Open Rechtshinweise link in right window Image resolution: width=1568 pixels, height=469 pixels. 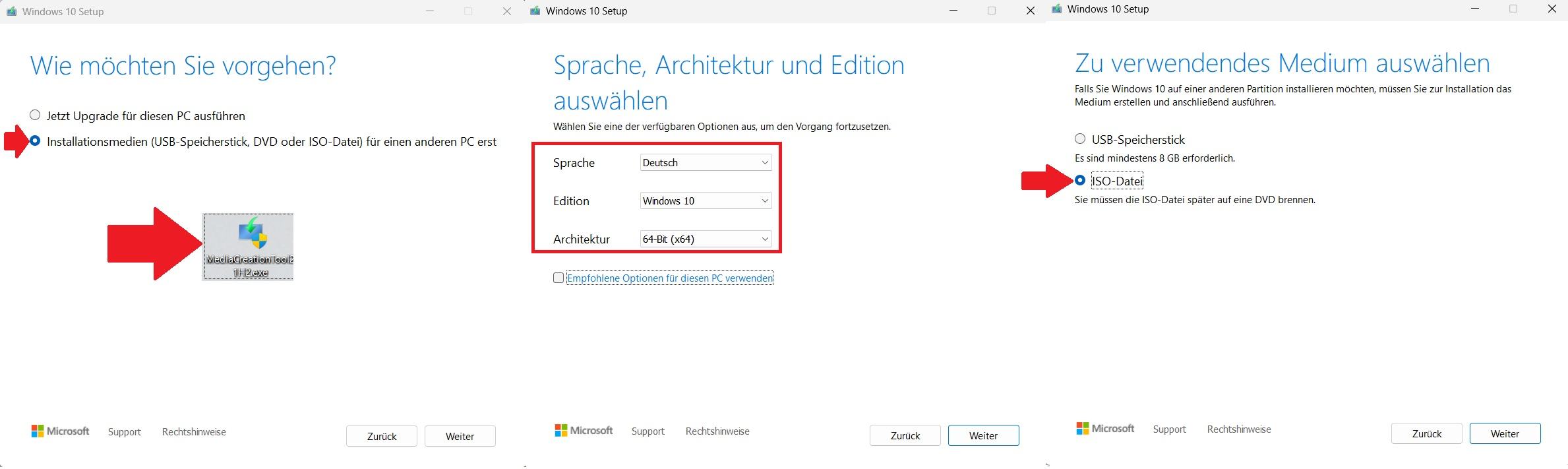(x=1239, y=429)
